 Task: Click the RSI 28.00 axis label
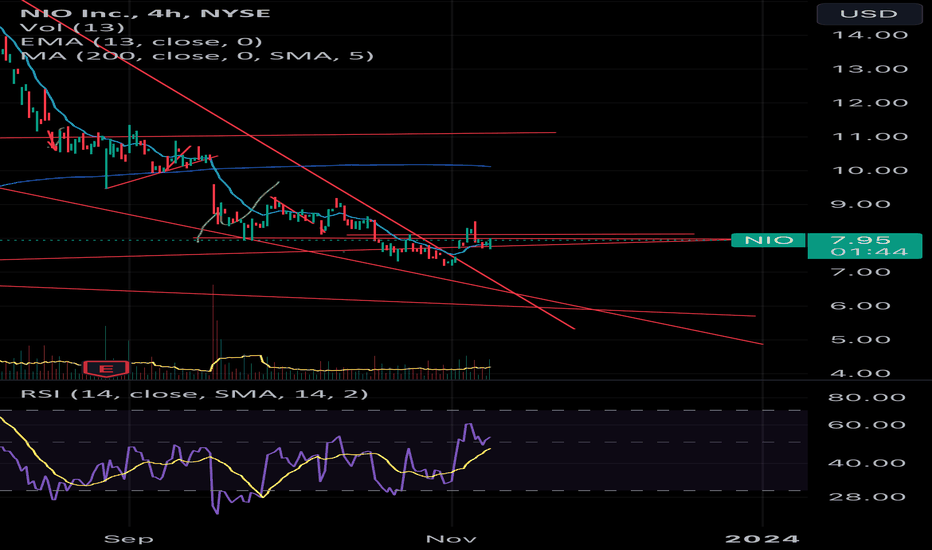pos(867,497)
